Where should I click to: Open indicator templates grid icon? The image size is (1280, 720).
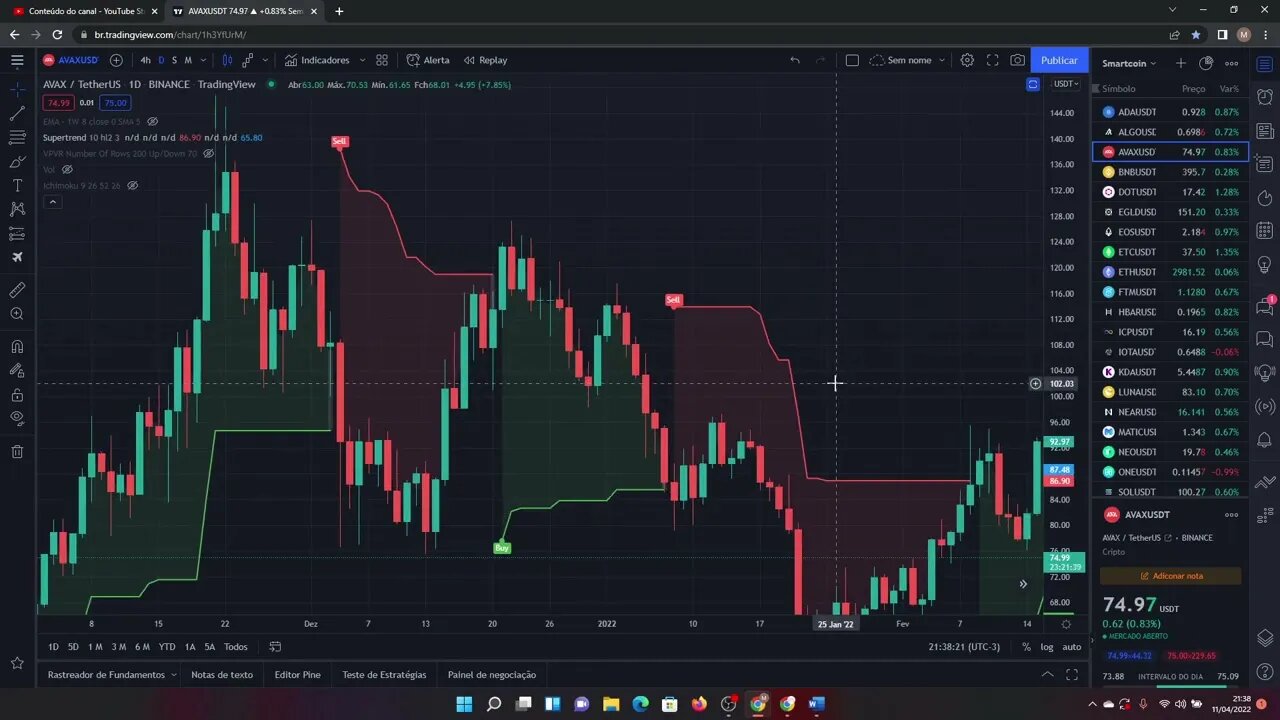pyautogui.click(x=381, y=60)
